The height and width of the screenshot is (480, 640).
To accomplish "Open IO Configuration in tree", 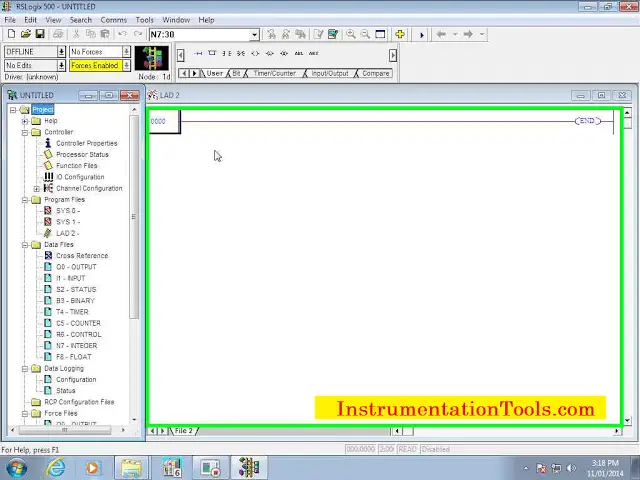I will 80,177.
